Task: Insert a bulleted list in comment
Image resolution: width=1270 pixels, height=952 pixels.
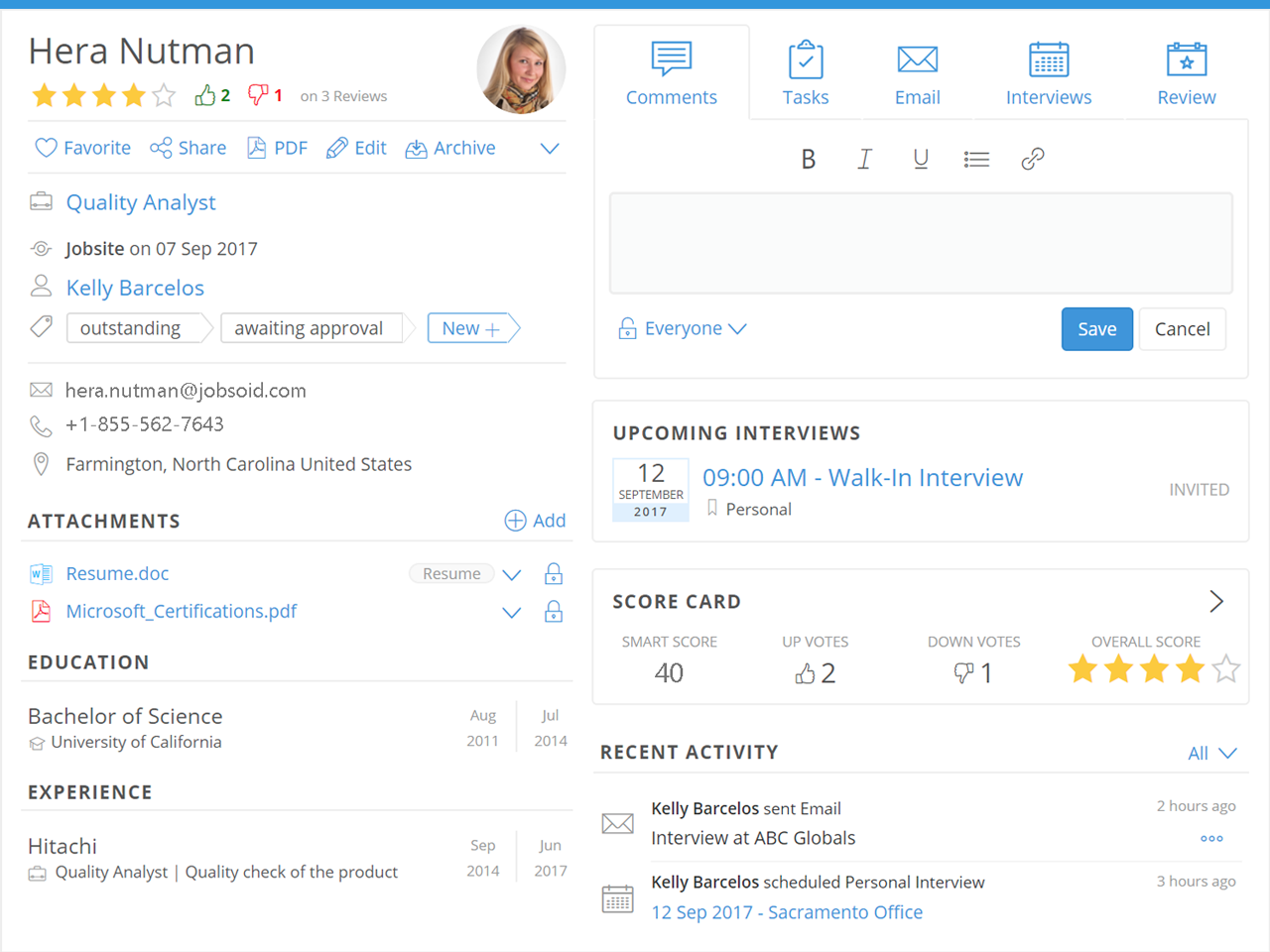Action: (x=976, y=159)
